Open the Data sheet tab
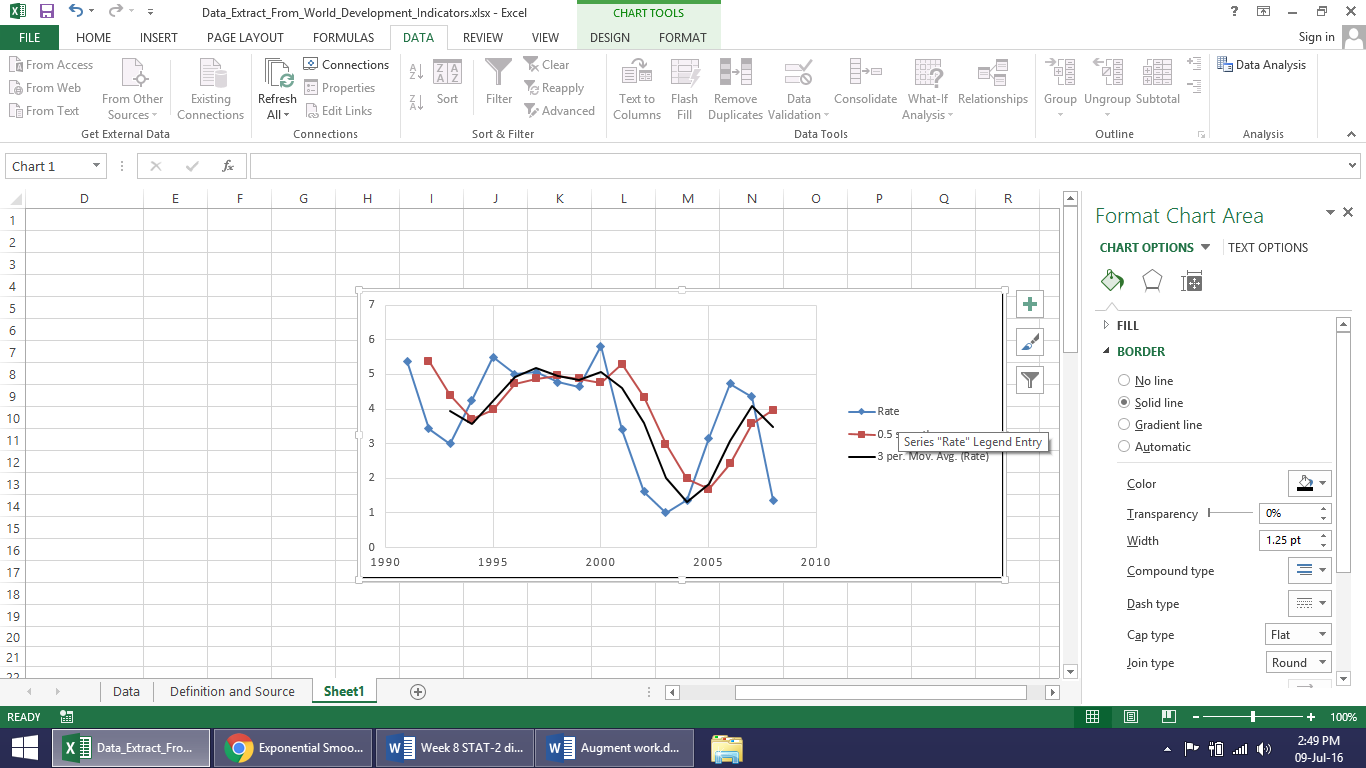The height and width of the screenshot is (768, 1366). click(126, 692)
